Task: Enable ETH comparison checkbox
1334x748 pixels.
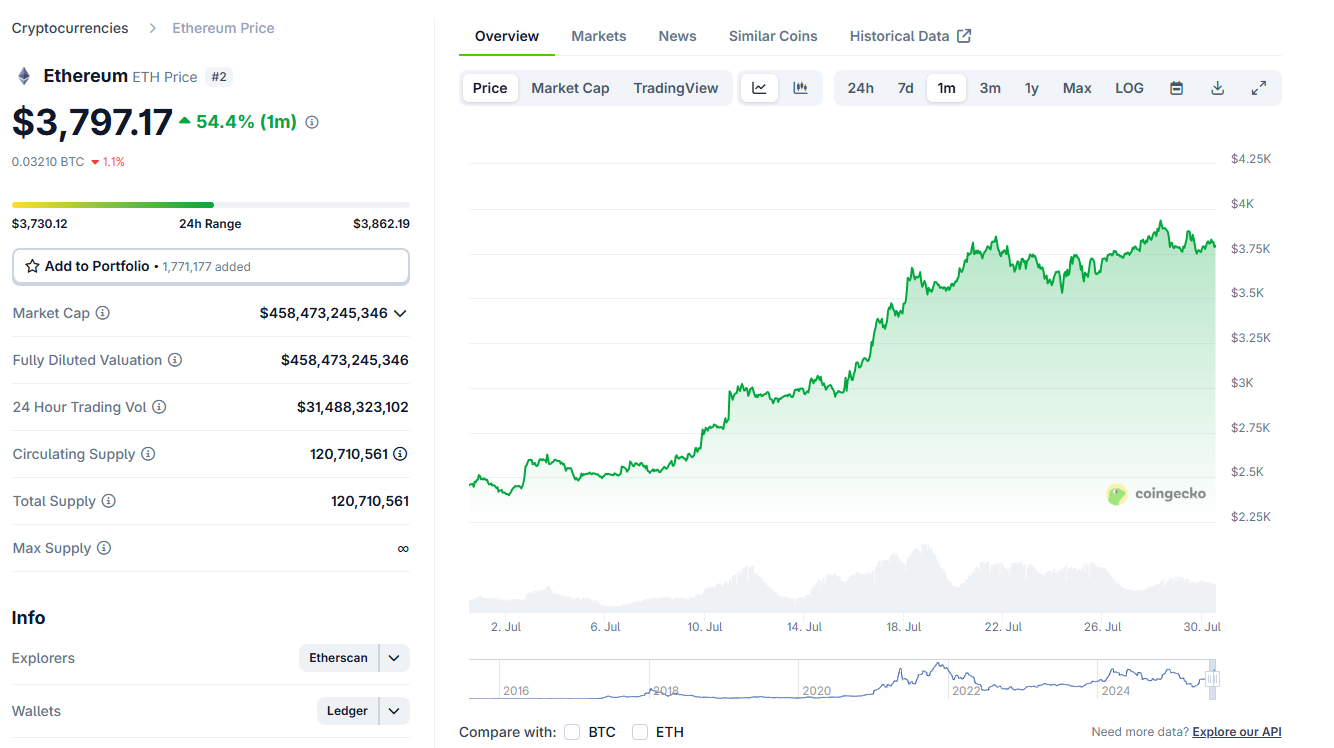Action: pos(640,732)
